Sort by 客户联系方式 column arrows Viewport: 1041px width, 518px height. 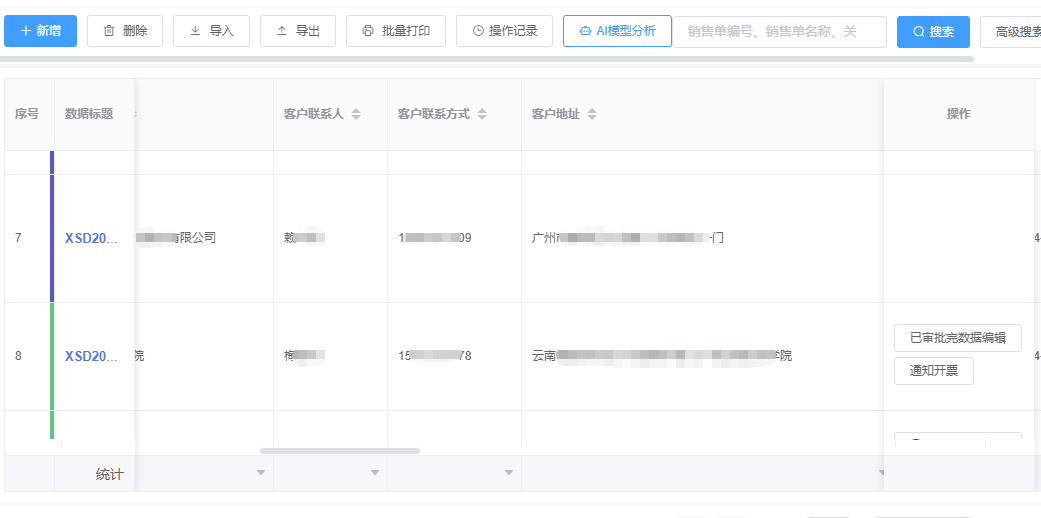click(x=482, y=114)
